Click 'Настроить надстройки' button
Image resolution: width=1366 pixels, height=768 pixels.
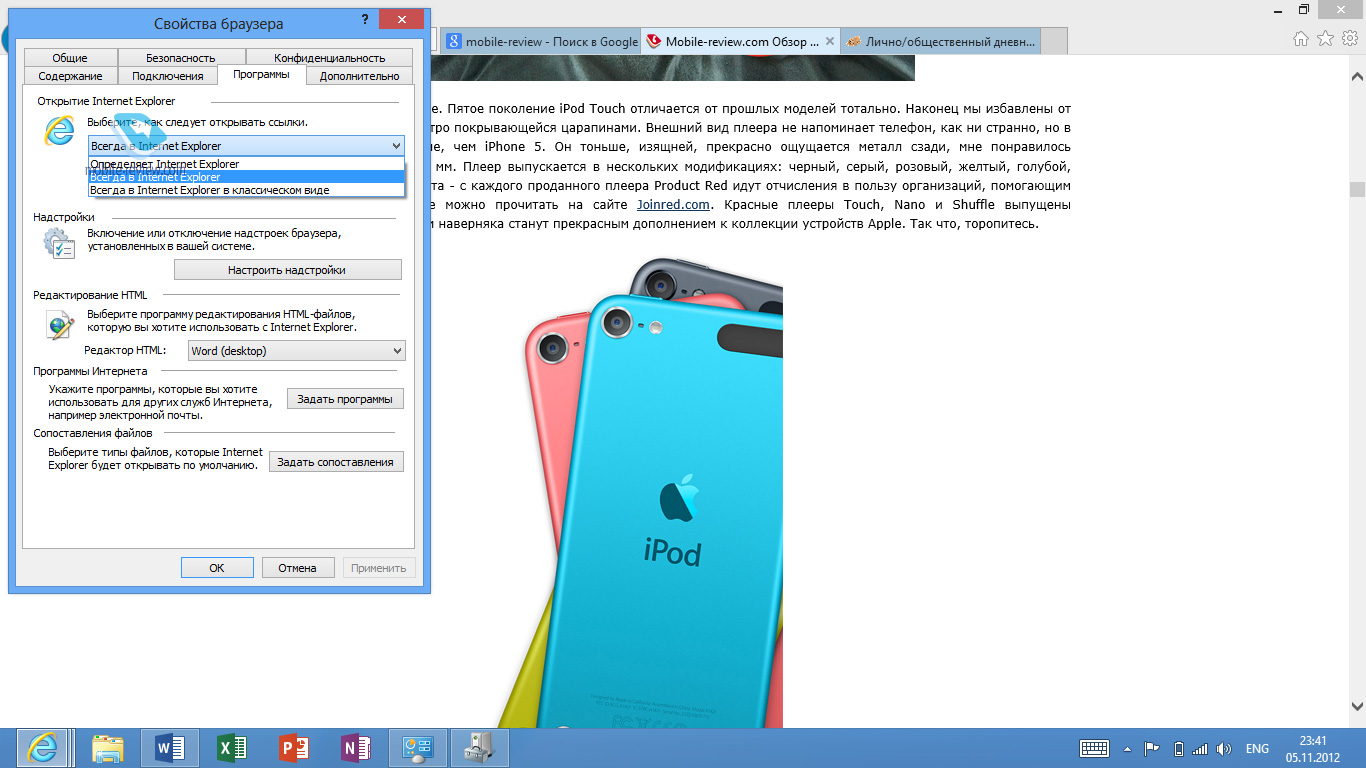pos(288,270)
